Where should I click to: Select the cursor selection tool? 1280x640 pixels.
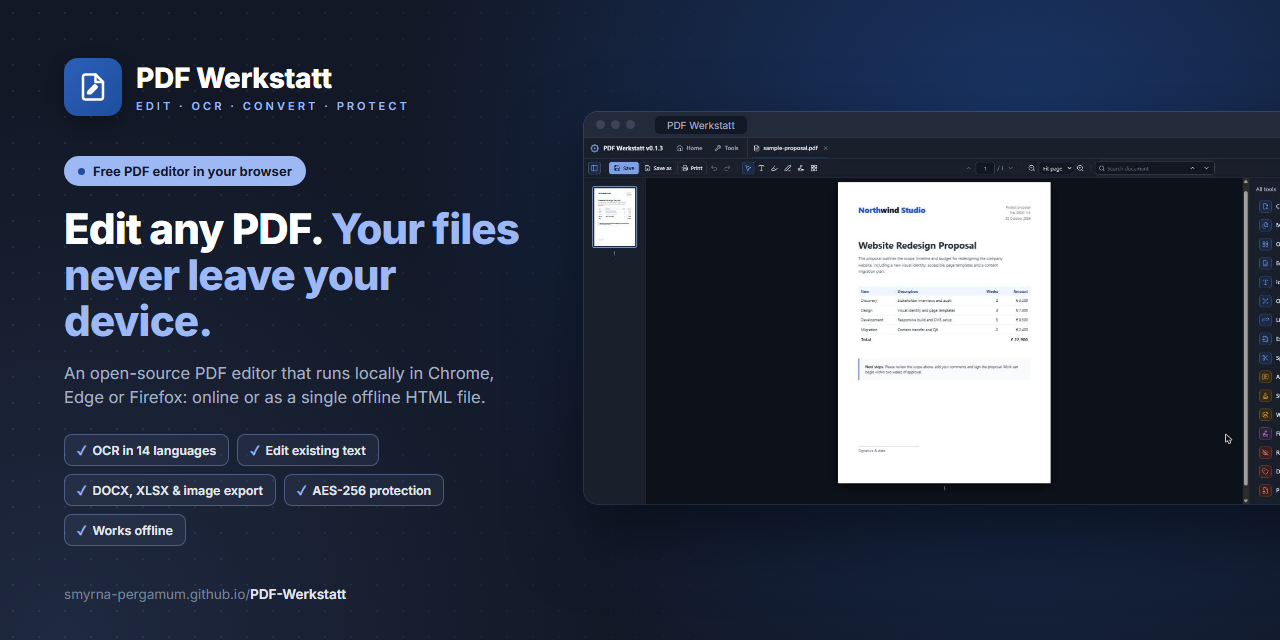click(x=748, y=168)
